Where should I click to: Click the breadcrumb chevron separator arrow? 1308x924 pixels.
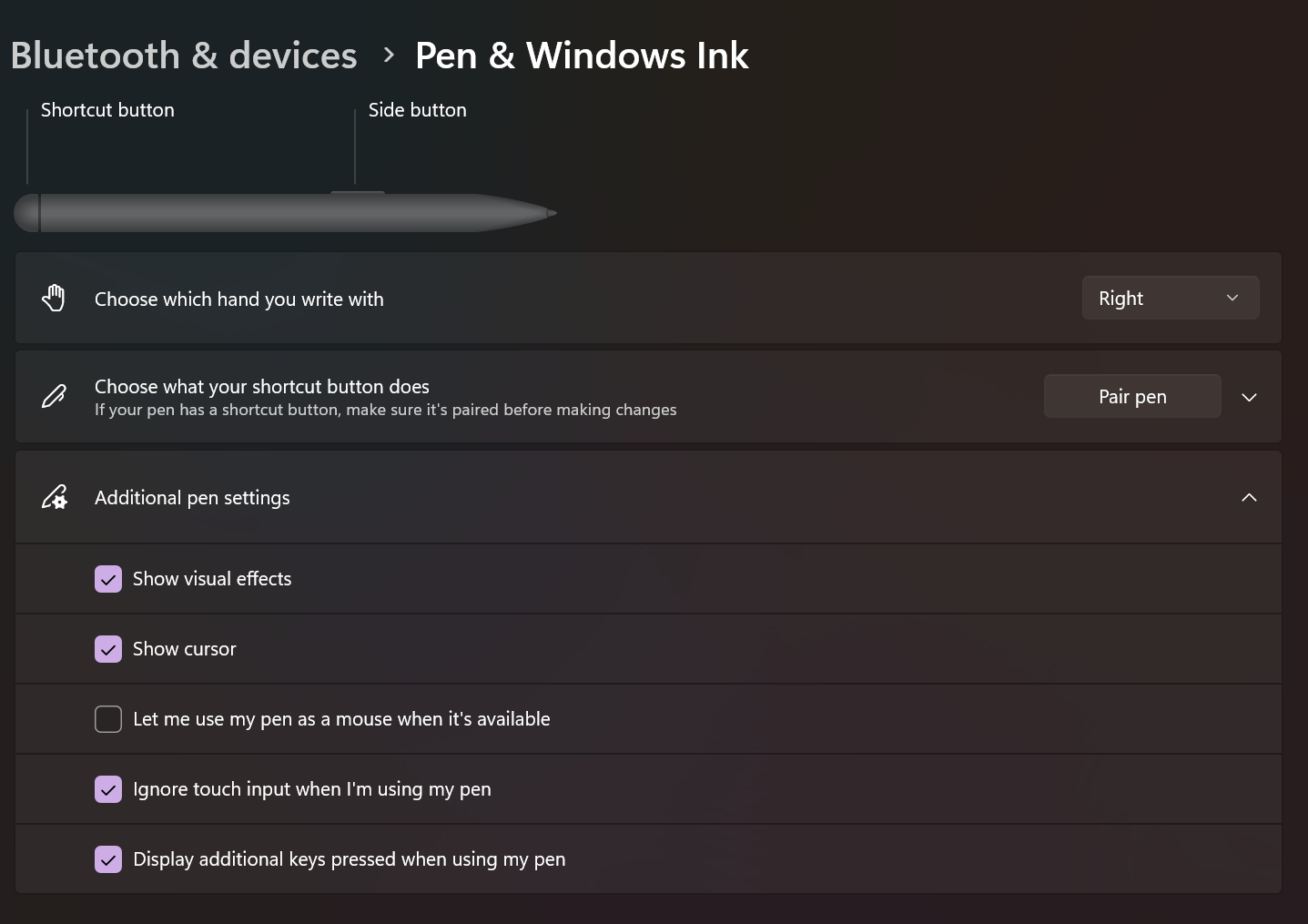(389, 56)
